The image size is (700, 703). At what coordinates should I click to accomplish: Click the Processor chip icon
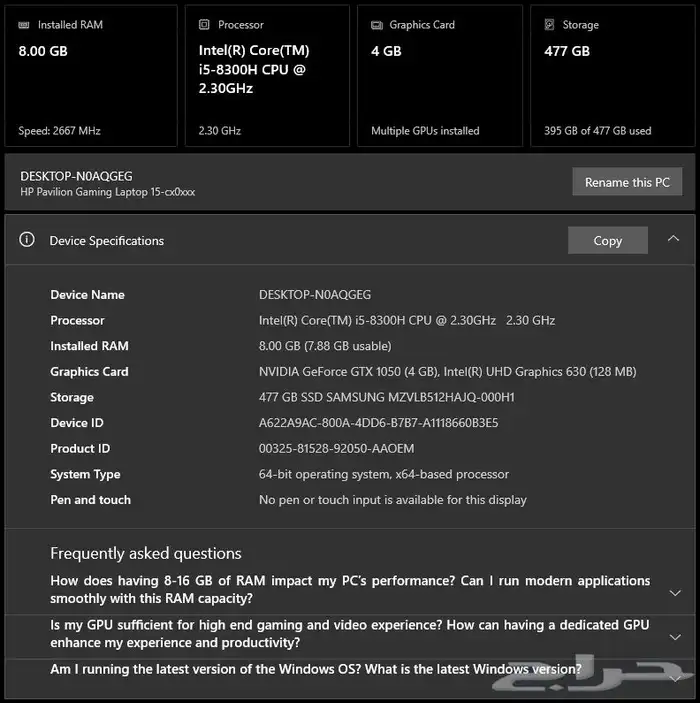204,25
